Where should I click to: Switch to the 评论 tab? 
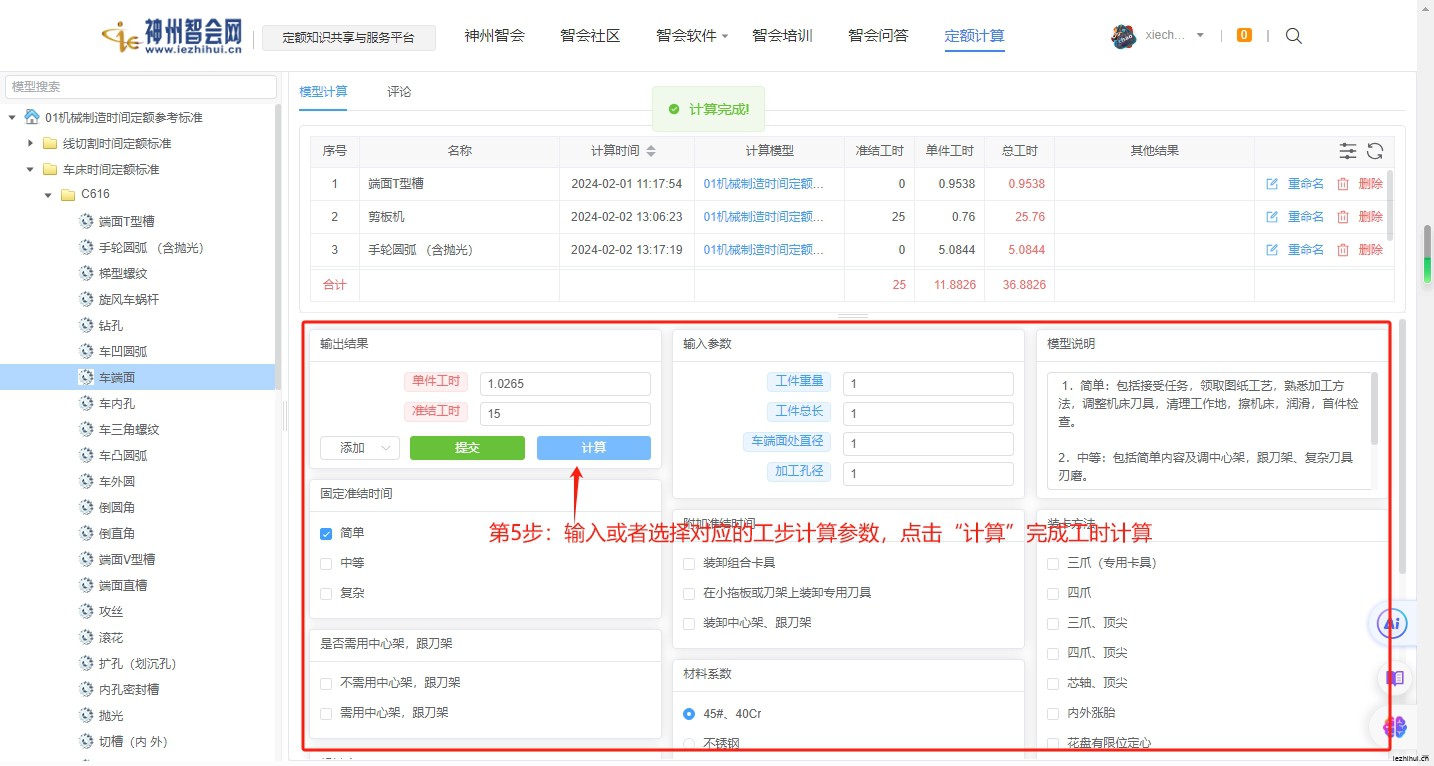399,92
